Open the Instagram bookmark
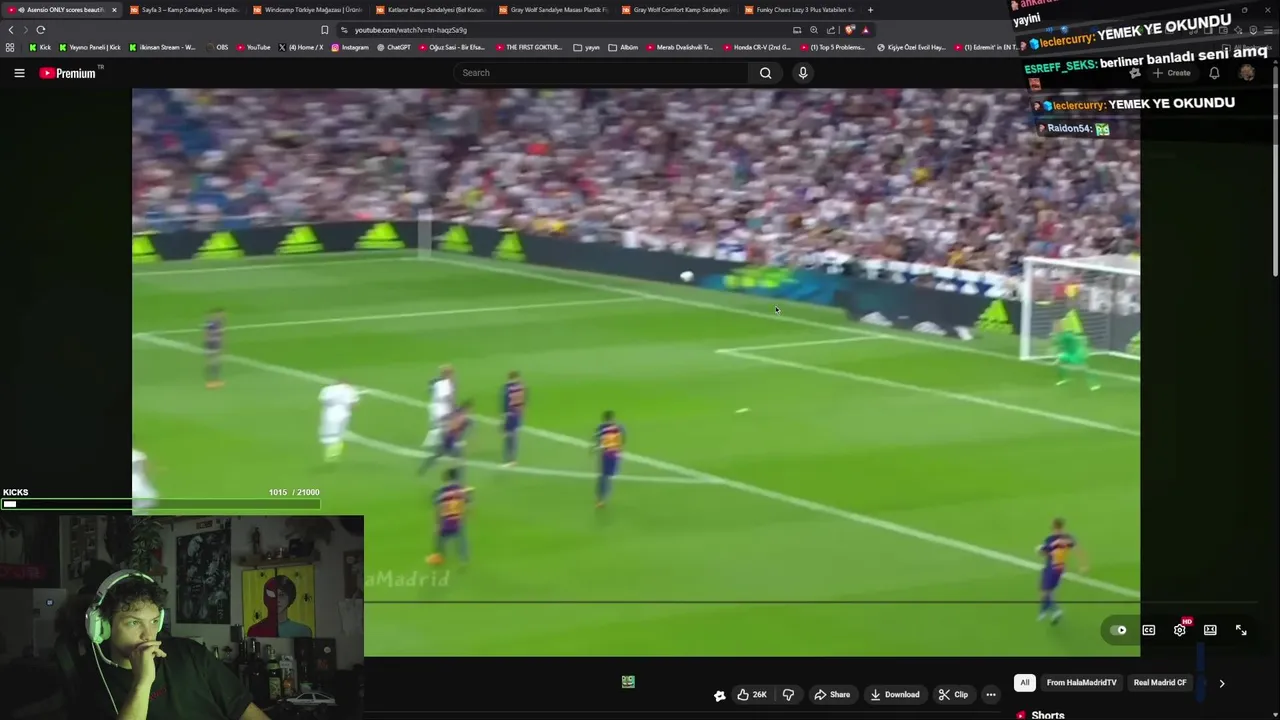Image resolution: width=1280 pixels, height=720 pixels. pos(350,47)
